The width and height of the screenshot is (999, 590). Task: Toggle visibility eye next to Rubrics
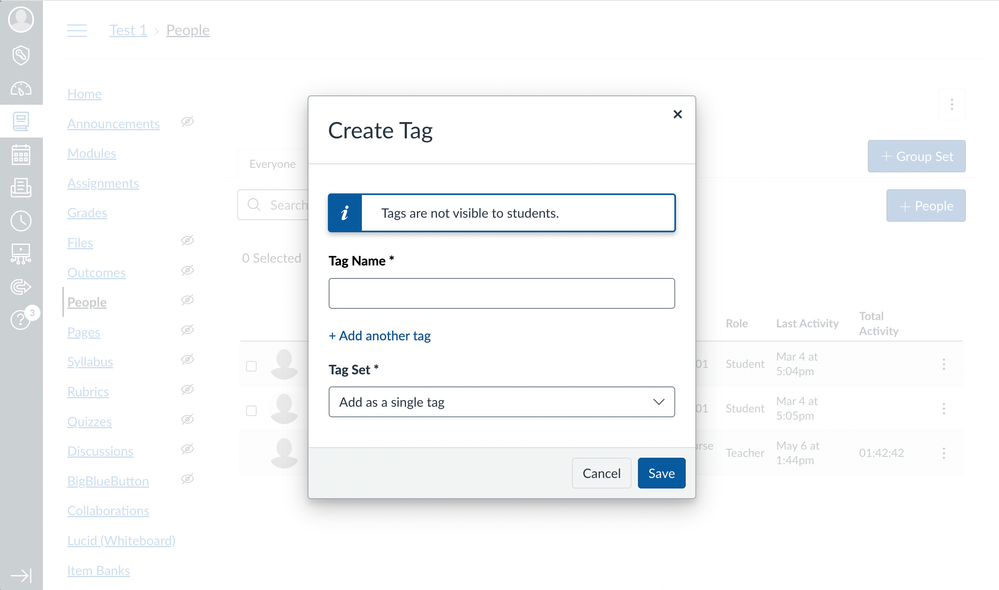pyautogui.click(x=187, y=390)
